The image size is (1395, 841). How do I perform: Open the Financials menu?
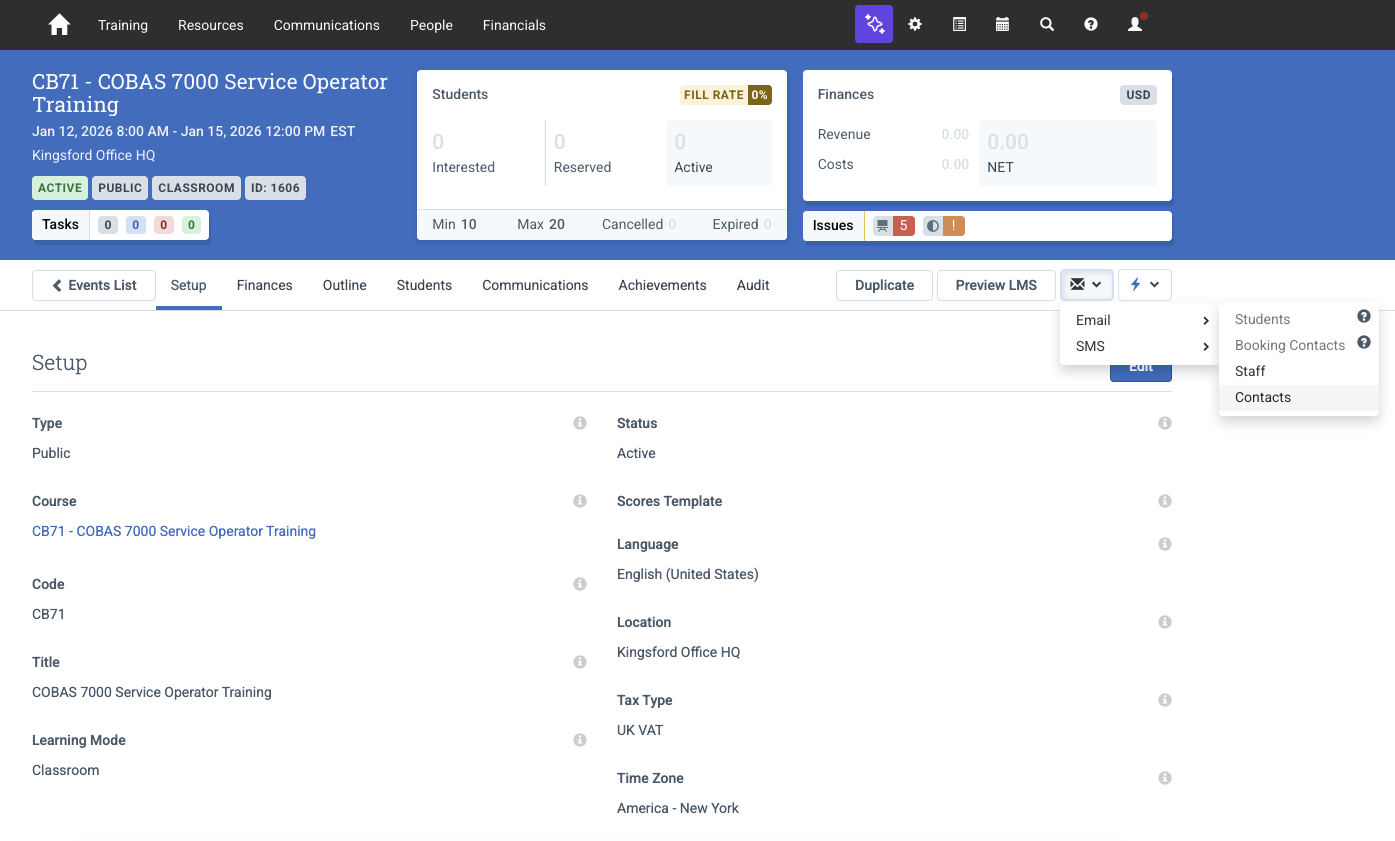514,25
